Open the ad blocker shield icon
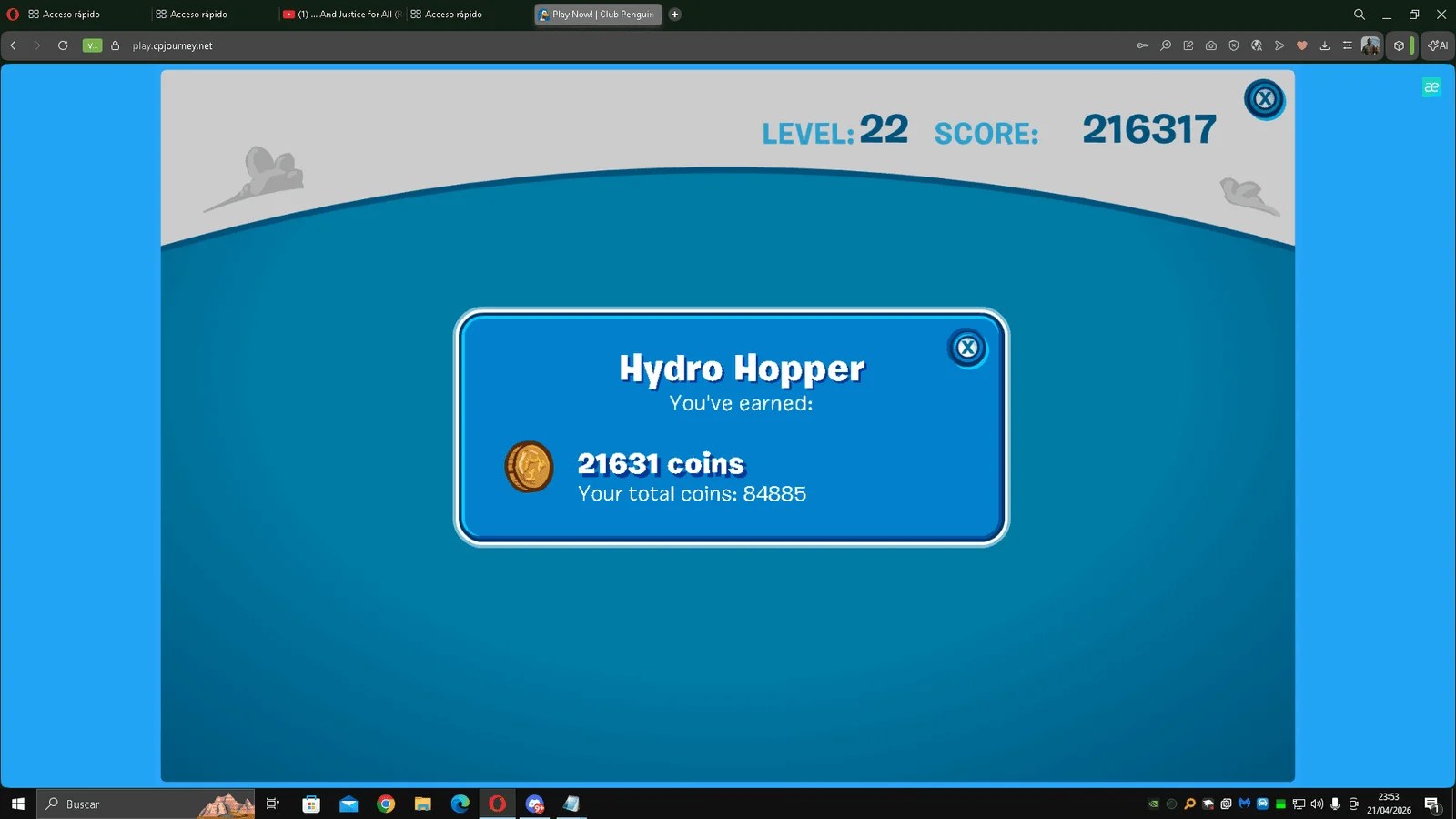This screenshot has height=819, width=1456. tap(1234, 45)
